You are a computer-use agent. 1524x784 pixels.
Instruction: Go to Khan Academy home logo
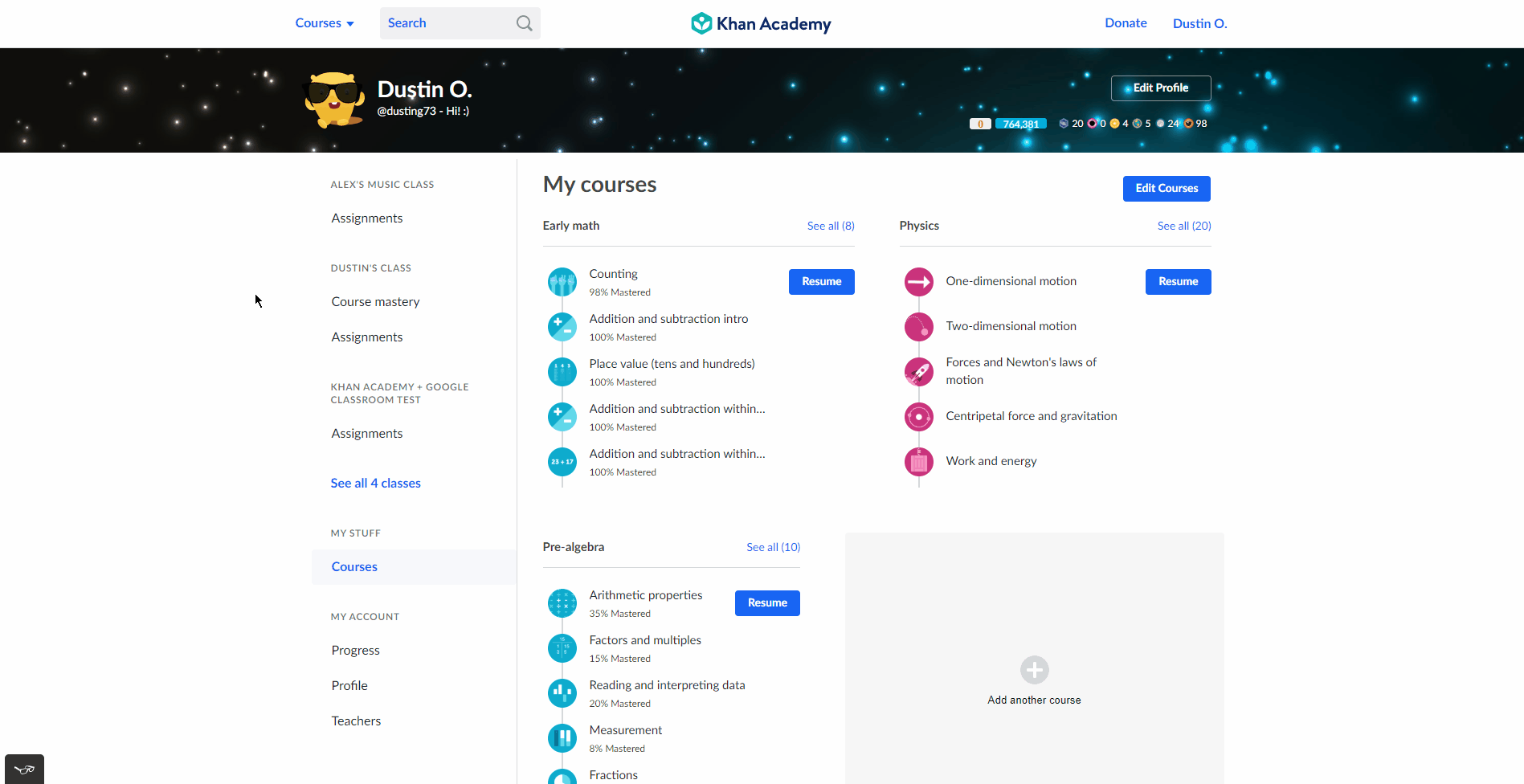click(761, 23)
